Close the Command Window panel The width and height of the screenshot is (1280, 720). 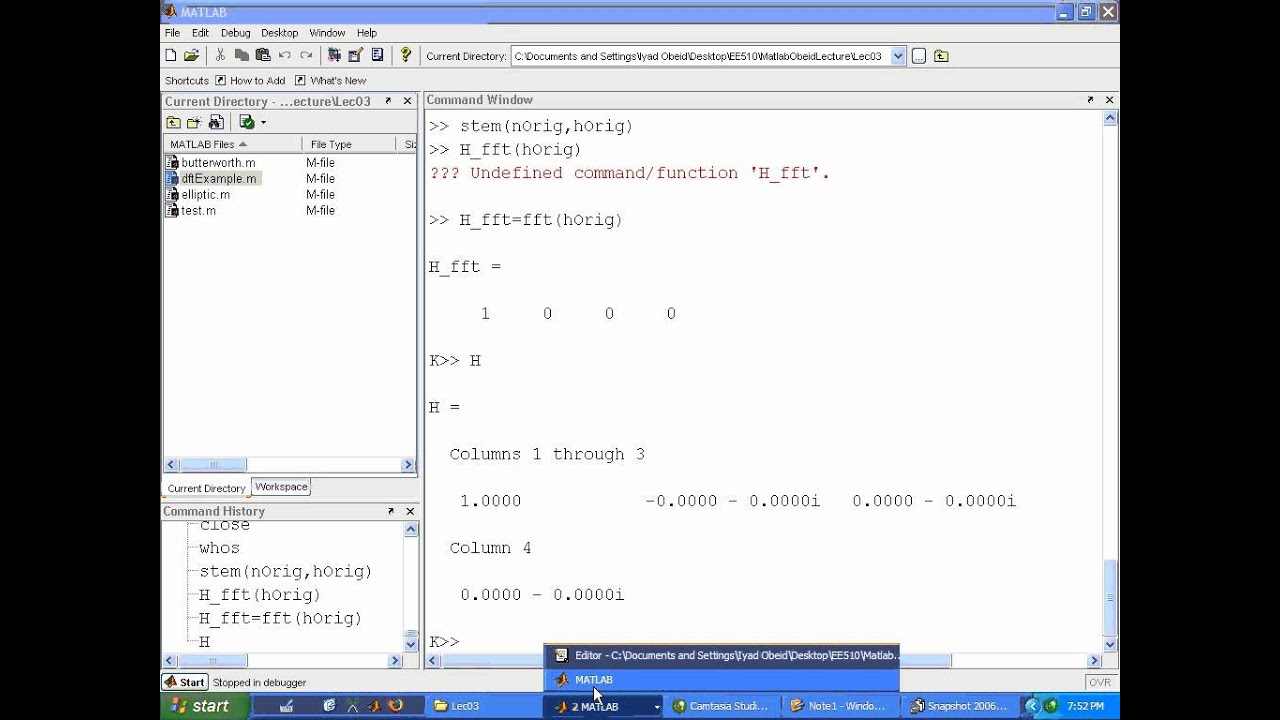click(1109, 100)
